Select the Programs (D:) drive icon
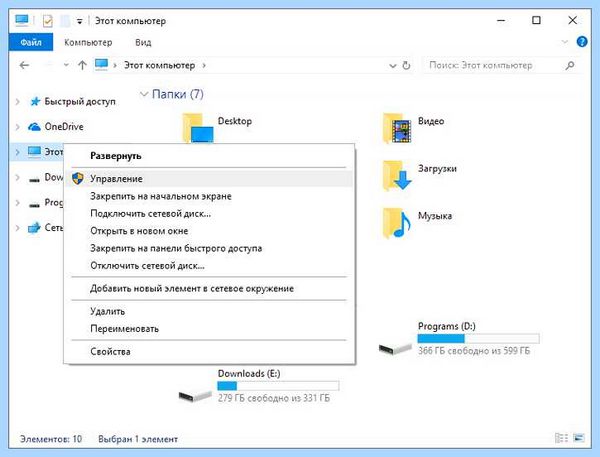 (395, 348)
